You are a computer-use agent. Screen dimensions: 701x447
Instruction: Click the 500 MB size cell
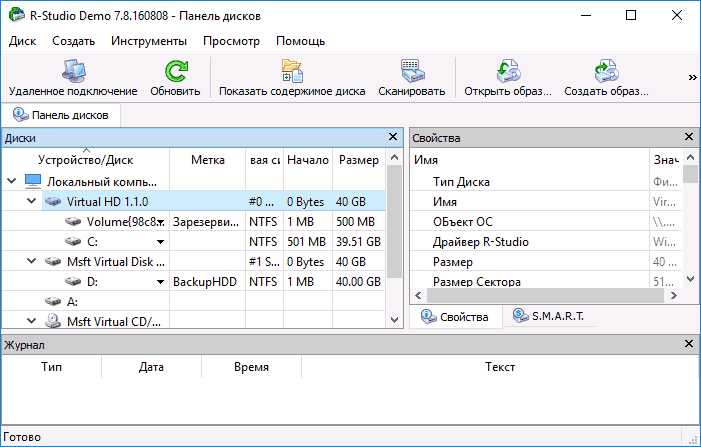pos(359,222)
